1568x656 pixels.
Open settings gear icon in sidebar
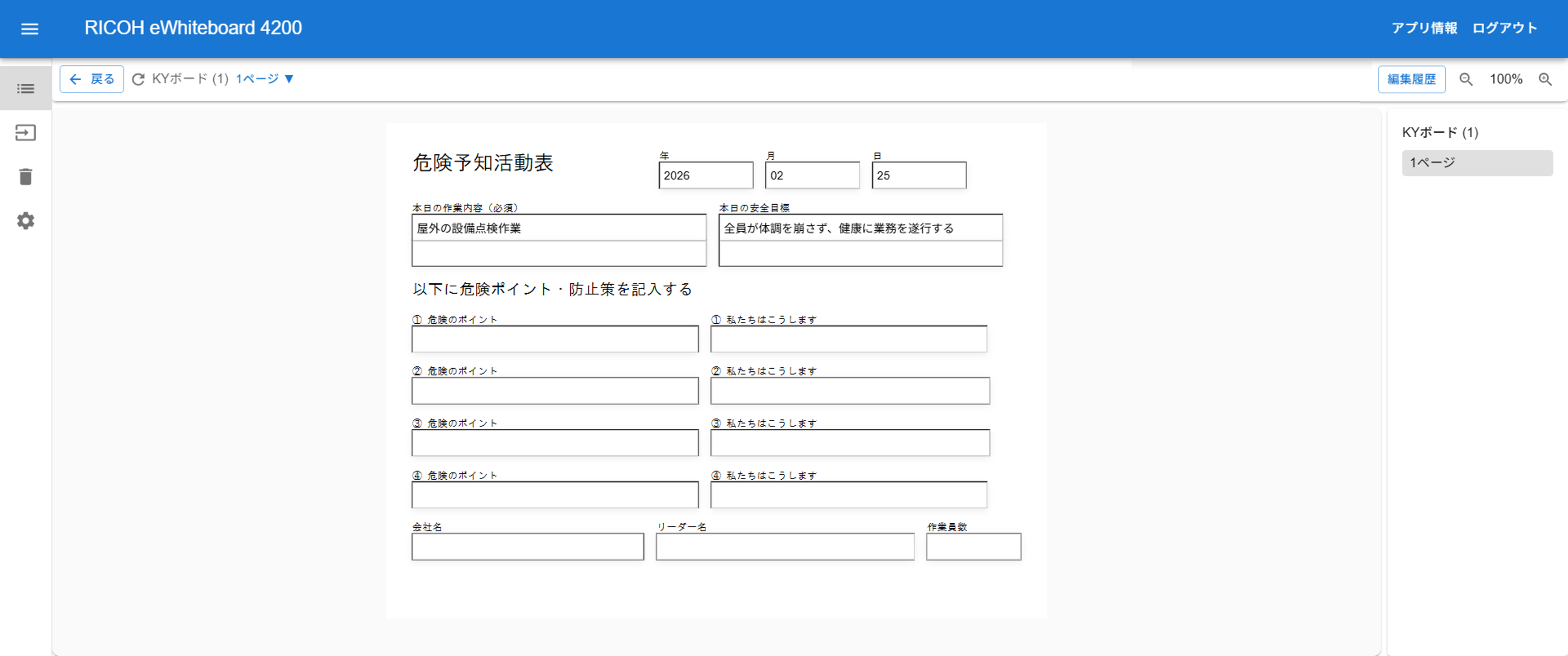(x=26, y=221)
